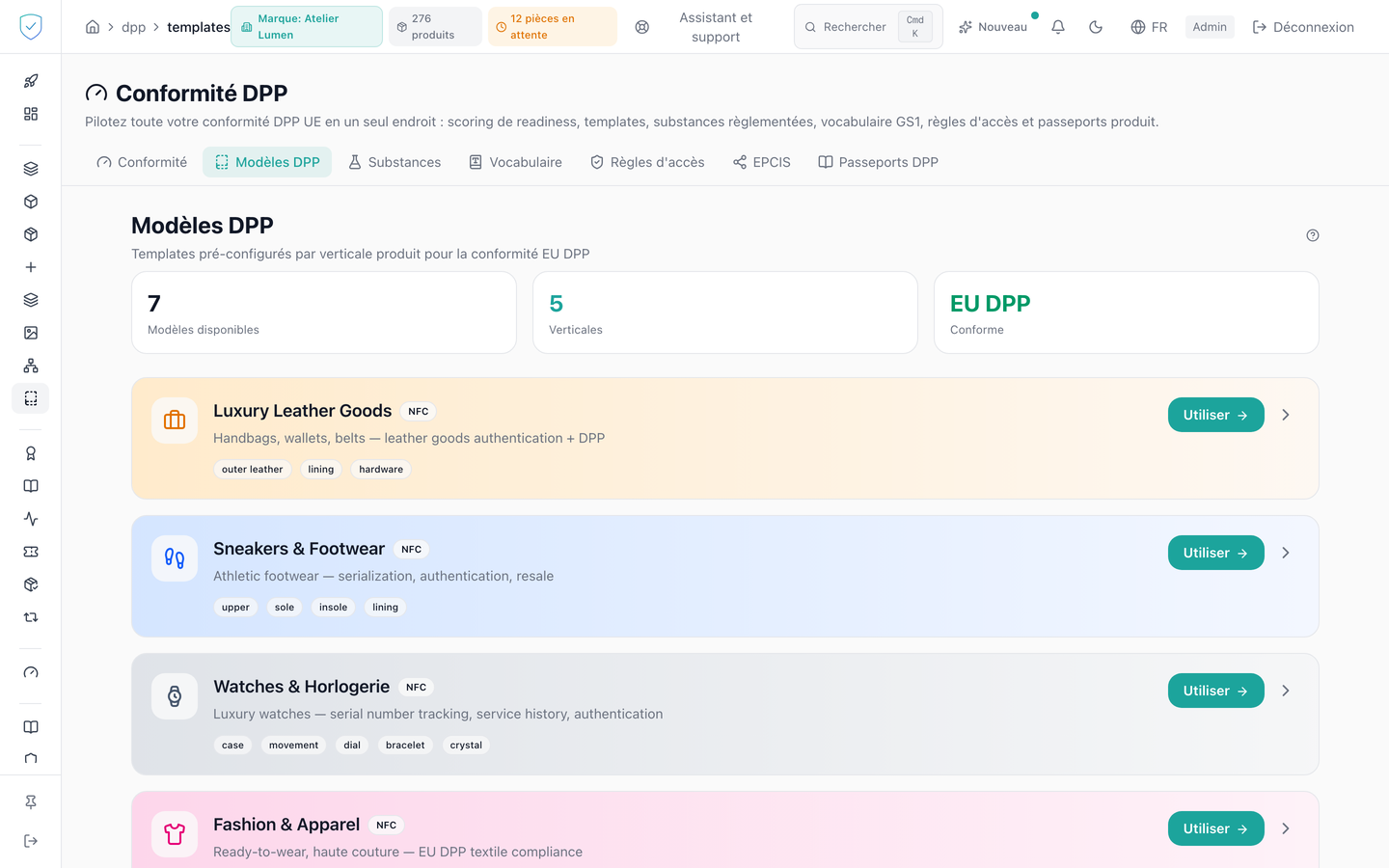
Task: Click the EU DPP Conforme stat card
Action: 1127,312
